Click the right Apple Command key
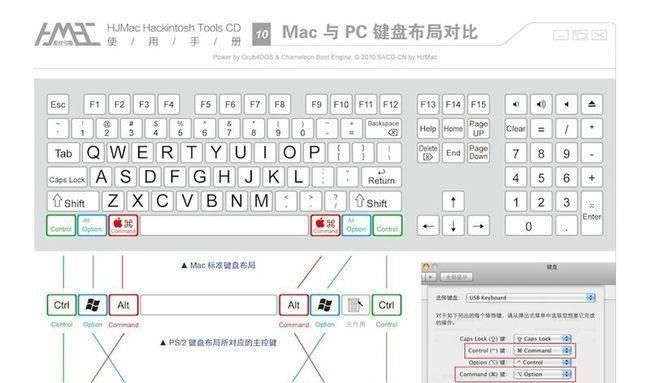This screenshot has width=650, height=383. point(325,225)
